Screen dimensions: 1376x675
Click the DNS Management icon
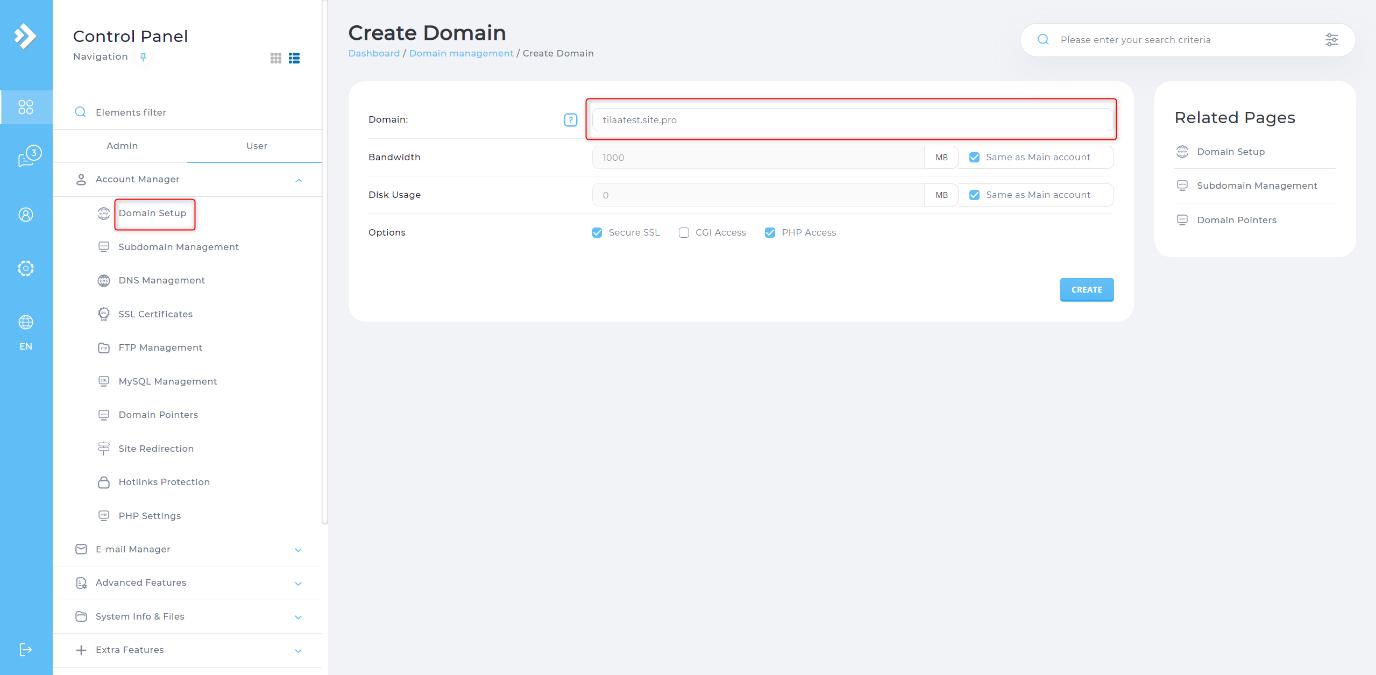pos(103,280)
